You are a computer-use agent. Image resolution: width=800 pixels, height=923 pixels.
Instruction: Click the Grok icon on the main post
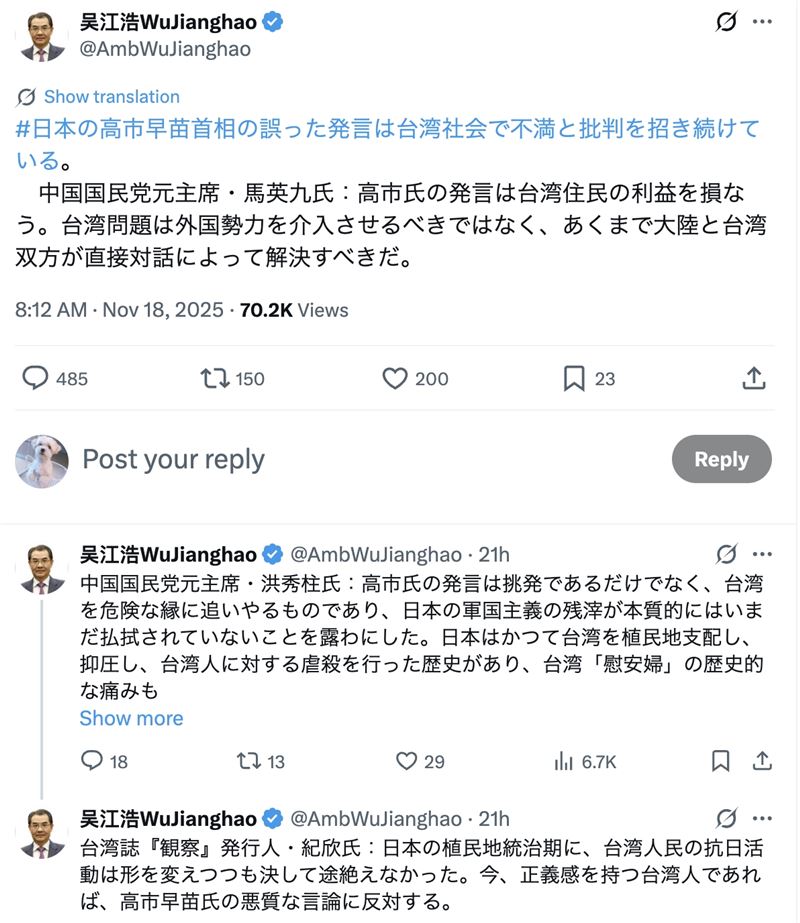[726, 22]
